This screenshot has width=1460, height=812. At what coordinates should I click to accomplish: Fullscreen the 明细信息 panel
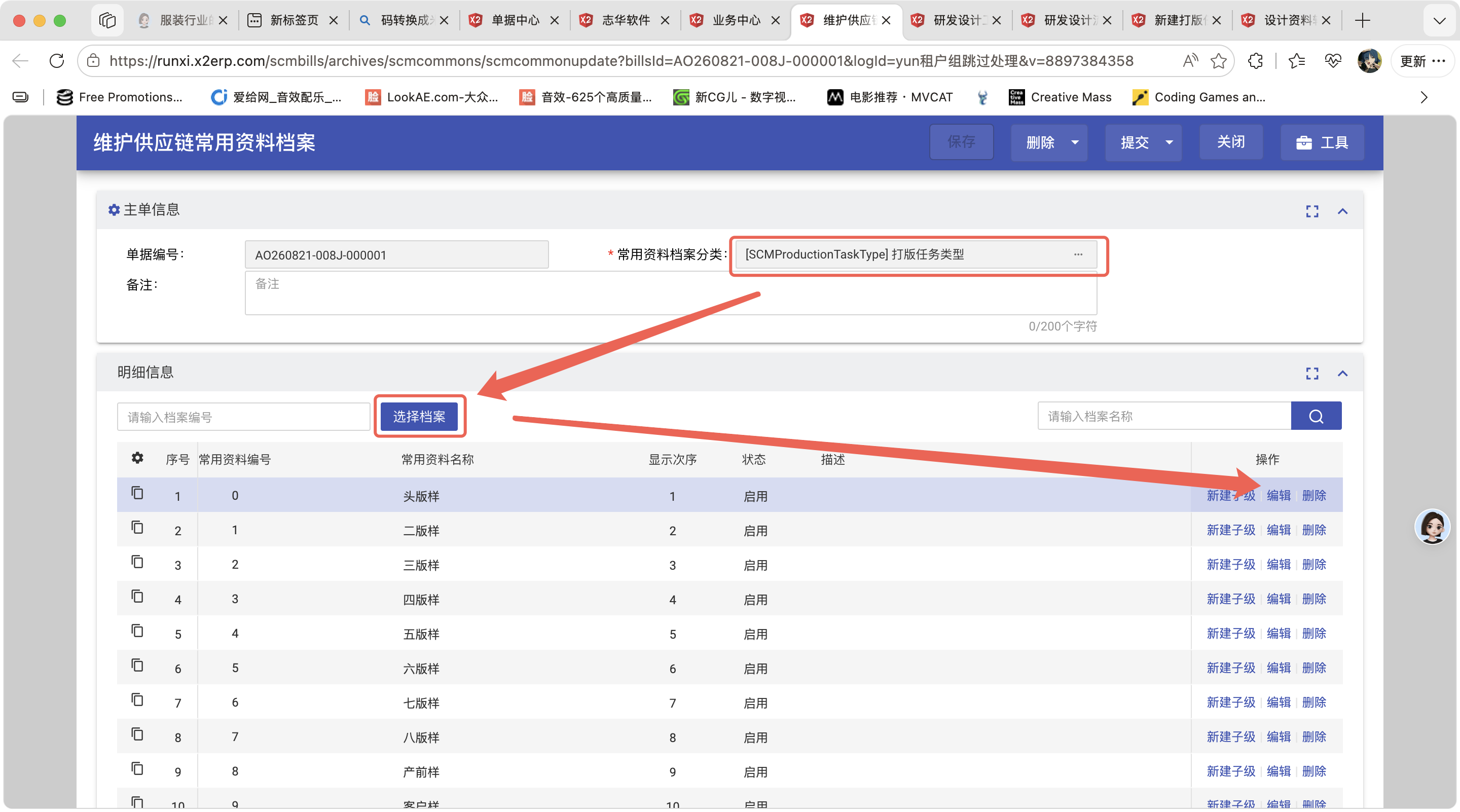click(x=1312, y=374)
